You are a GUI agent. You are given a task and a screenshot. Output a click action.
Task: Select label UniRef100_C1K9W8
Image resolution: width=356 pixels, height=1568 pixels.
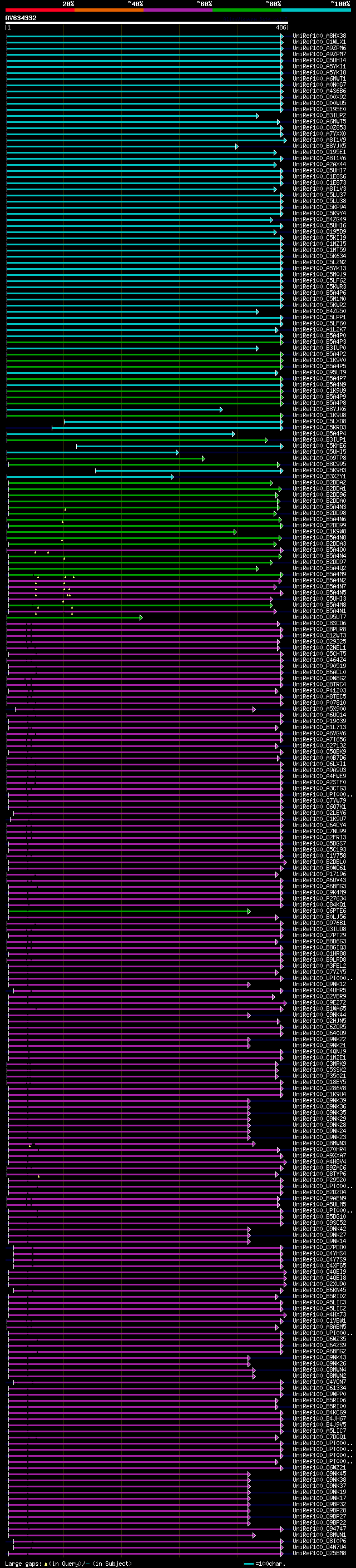pyautogui.click(x=319, y=531)
